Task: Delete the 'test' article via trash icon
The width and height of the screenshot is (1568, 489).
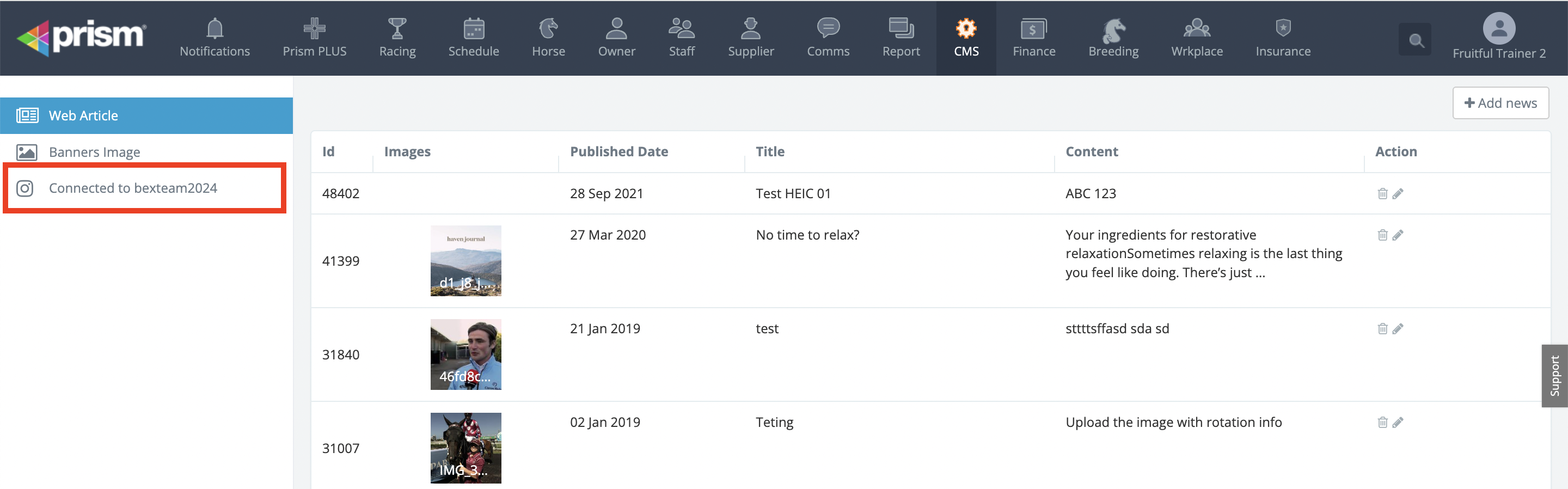Action: [x=1382, y=329]
